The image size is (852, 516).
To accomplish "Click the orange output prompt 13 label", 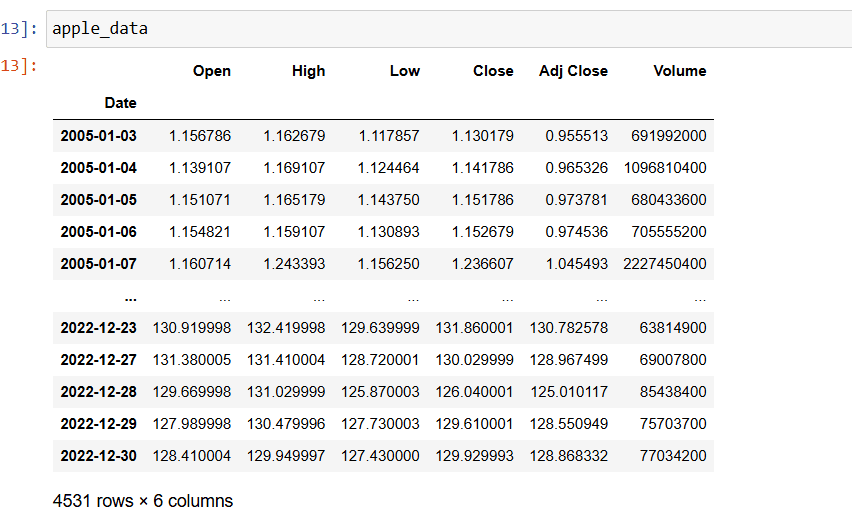I will 19,66.
